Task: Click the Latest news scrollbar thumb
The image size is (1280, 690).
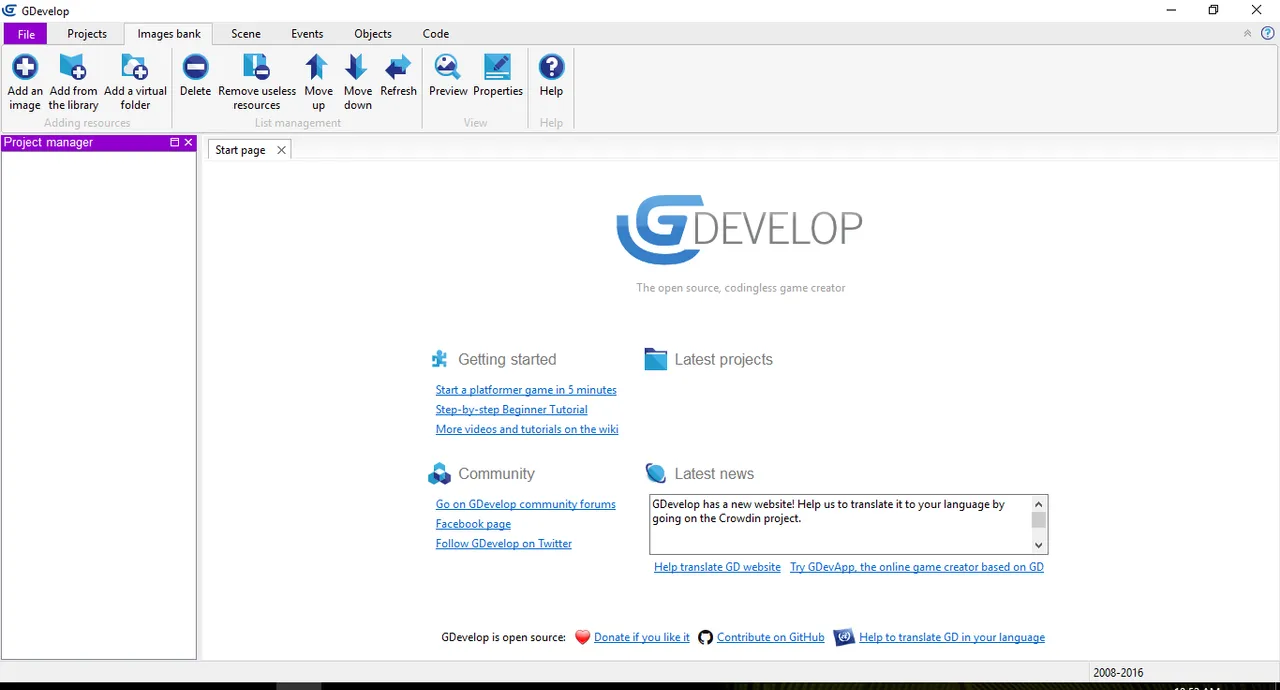Action: 1039,520
